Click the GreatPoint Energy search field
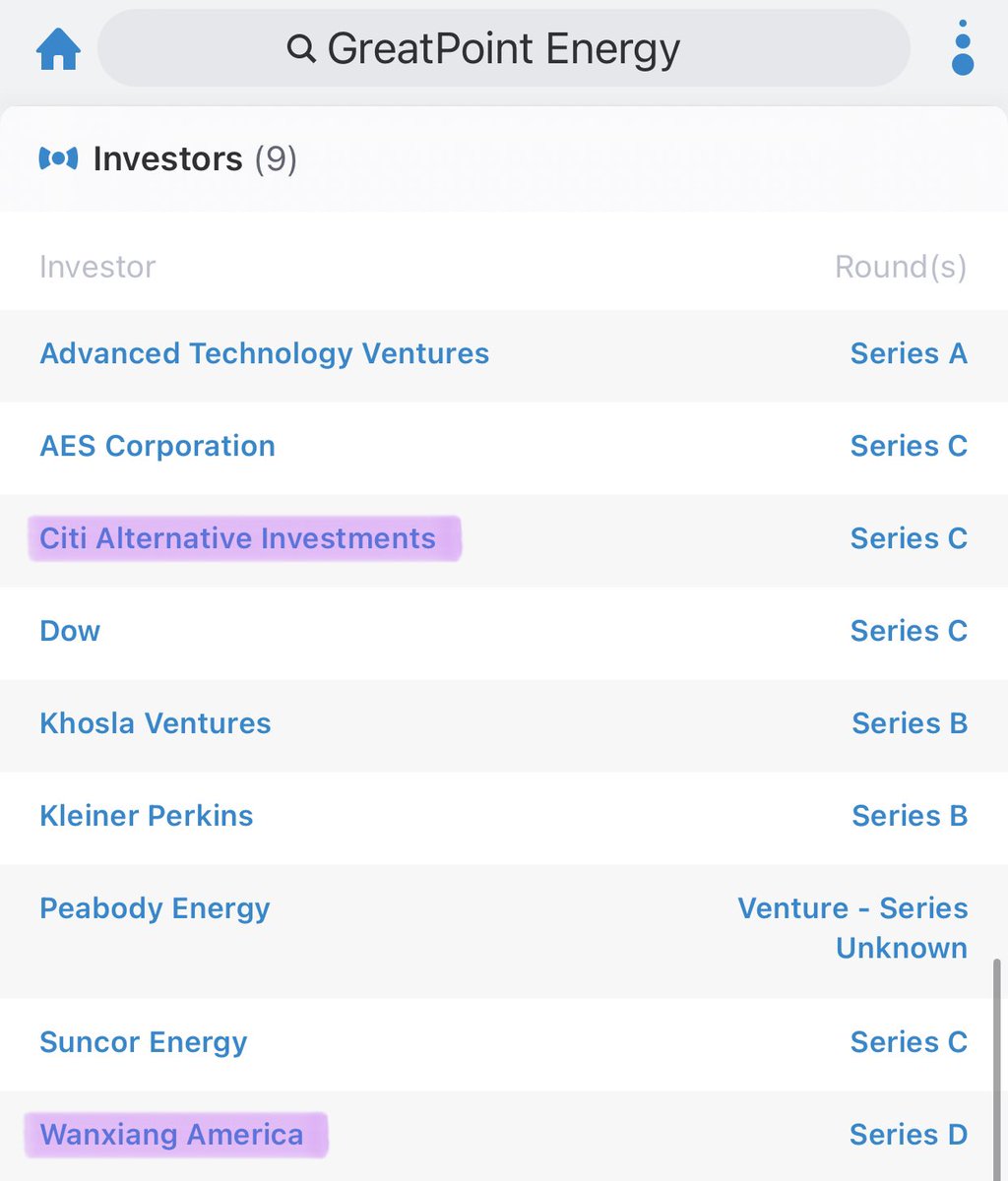The width and height of the screenshot is (1008, 1181). (503, 48)
